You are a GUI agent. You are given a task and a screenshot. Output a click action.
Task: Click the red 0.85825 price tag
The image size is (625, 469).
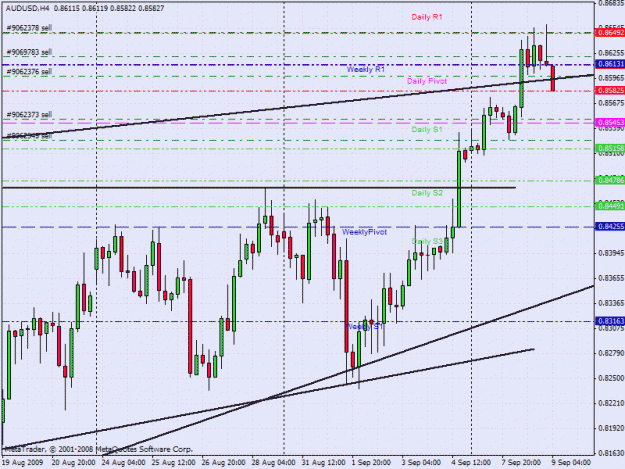click(x=609, y=90)
